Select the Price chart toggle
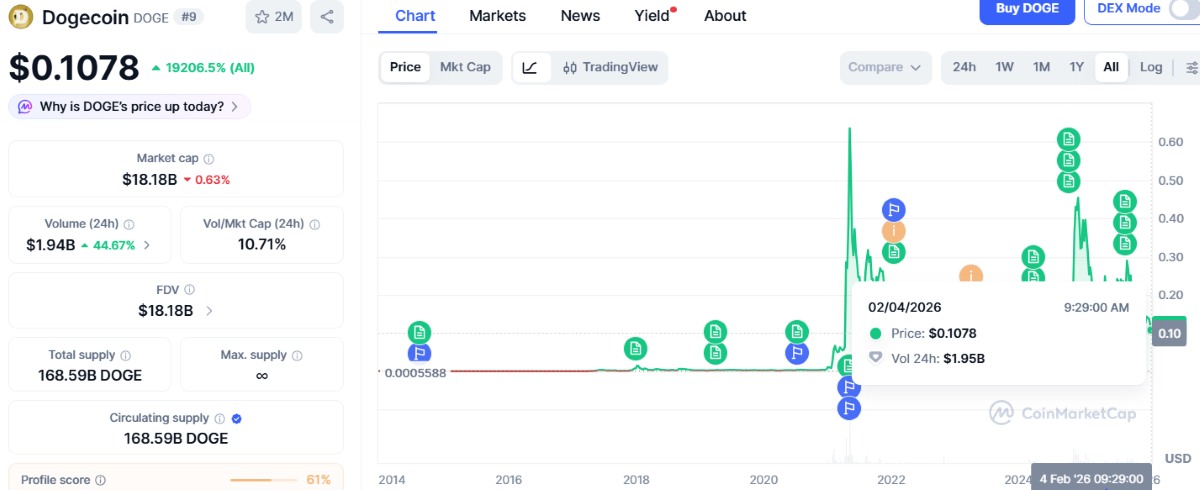 (x=405, y=67)
